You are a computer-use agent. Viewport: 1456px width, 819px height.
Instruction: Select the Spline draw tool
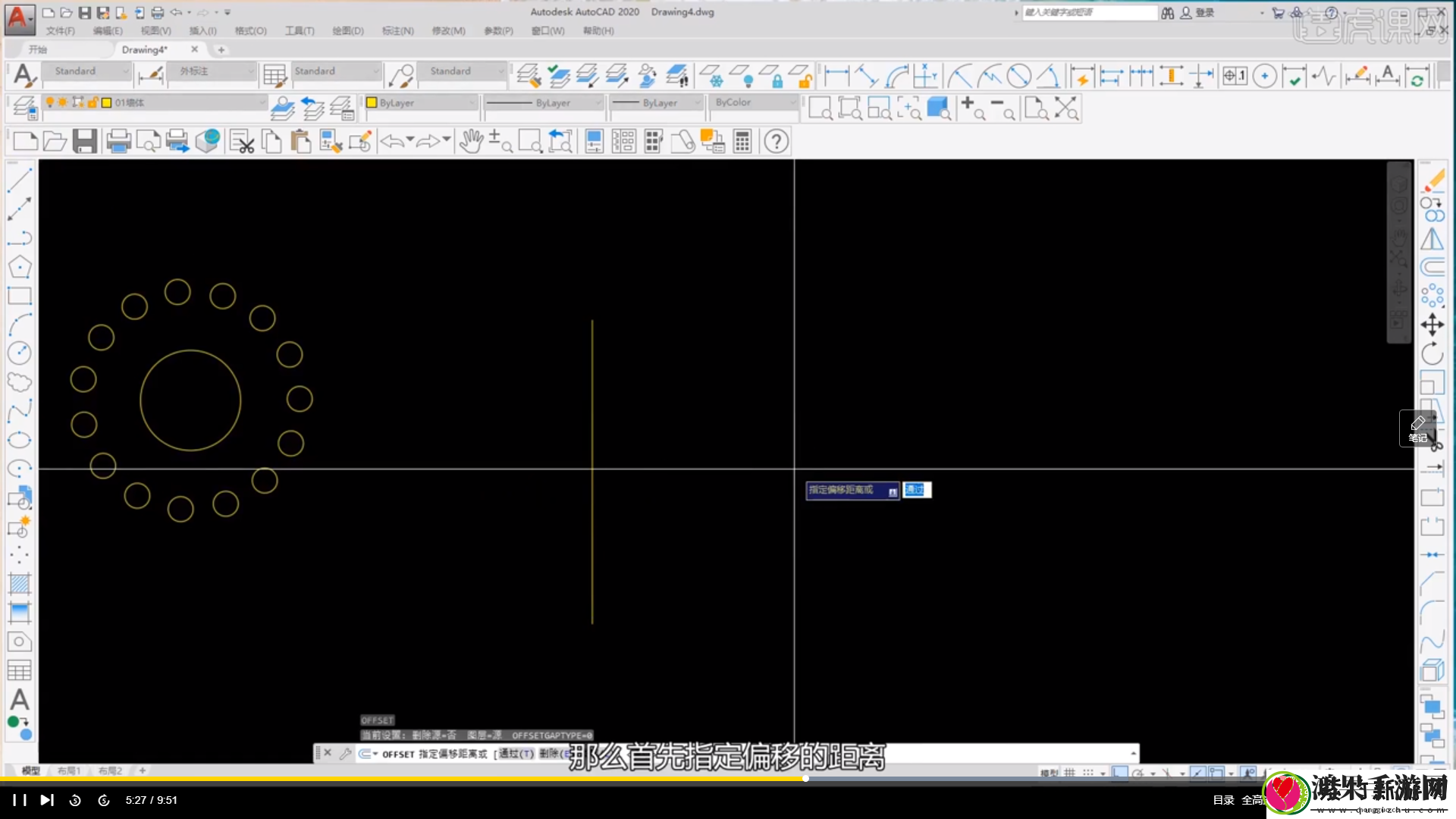click(20, 410)
